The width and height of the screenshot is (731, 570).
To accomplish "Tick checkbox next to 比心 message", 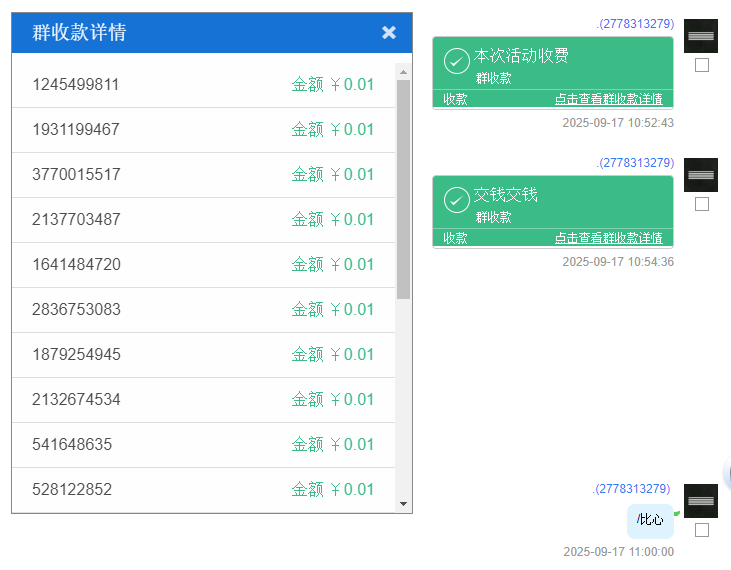I will click(702, 530).
